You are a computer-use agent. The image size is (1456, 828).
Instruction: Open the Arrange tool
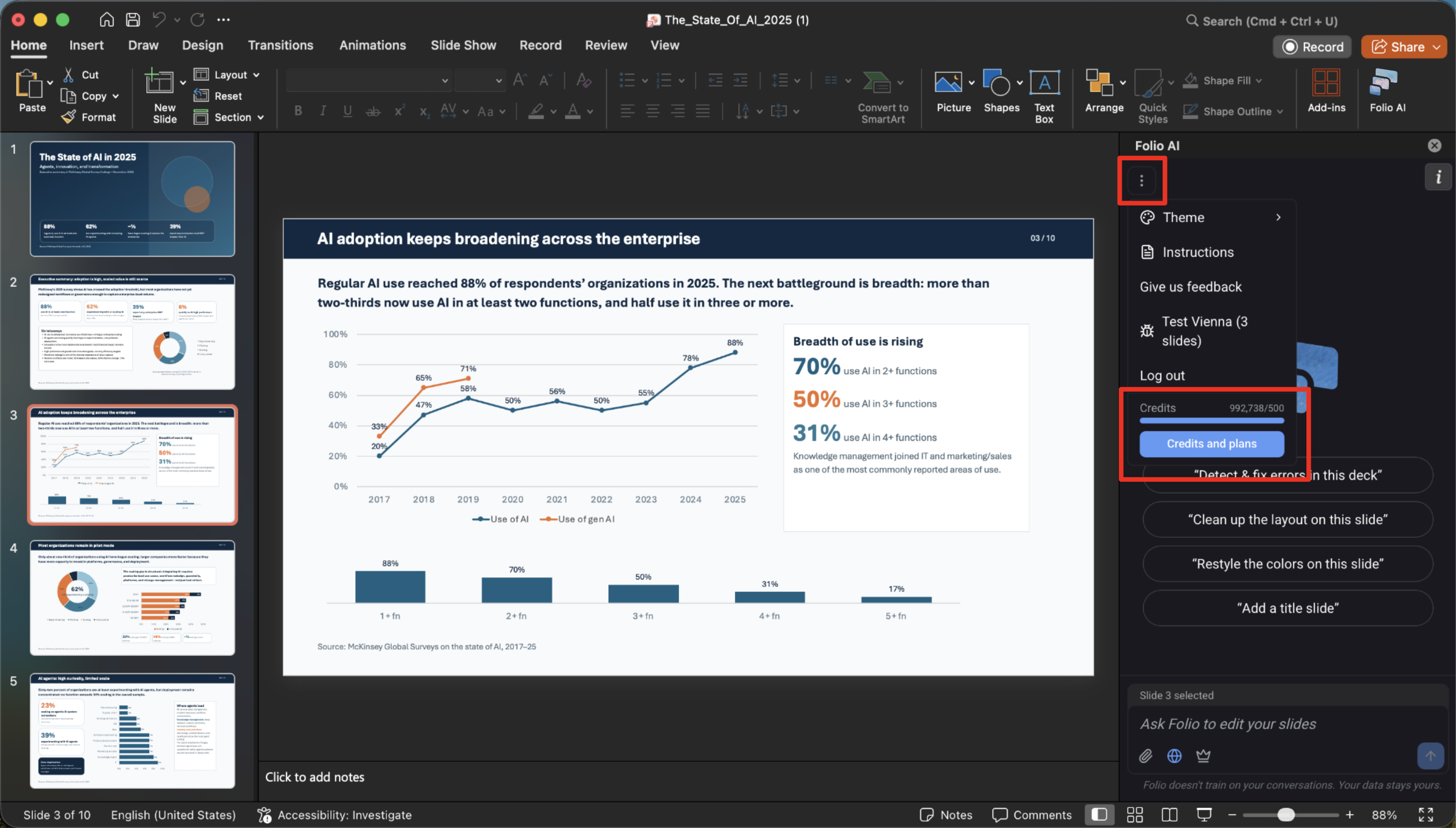pyautogui.click(x=1104, y=92)
